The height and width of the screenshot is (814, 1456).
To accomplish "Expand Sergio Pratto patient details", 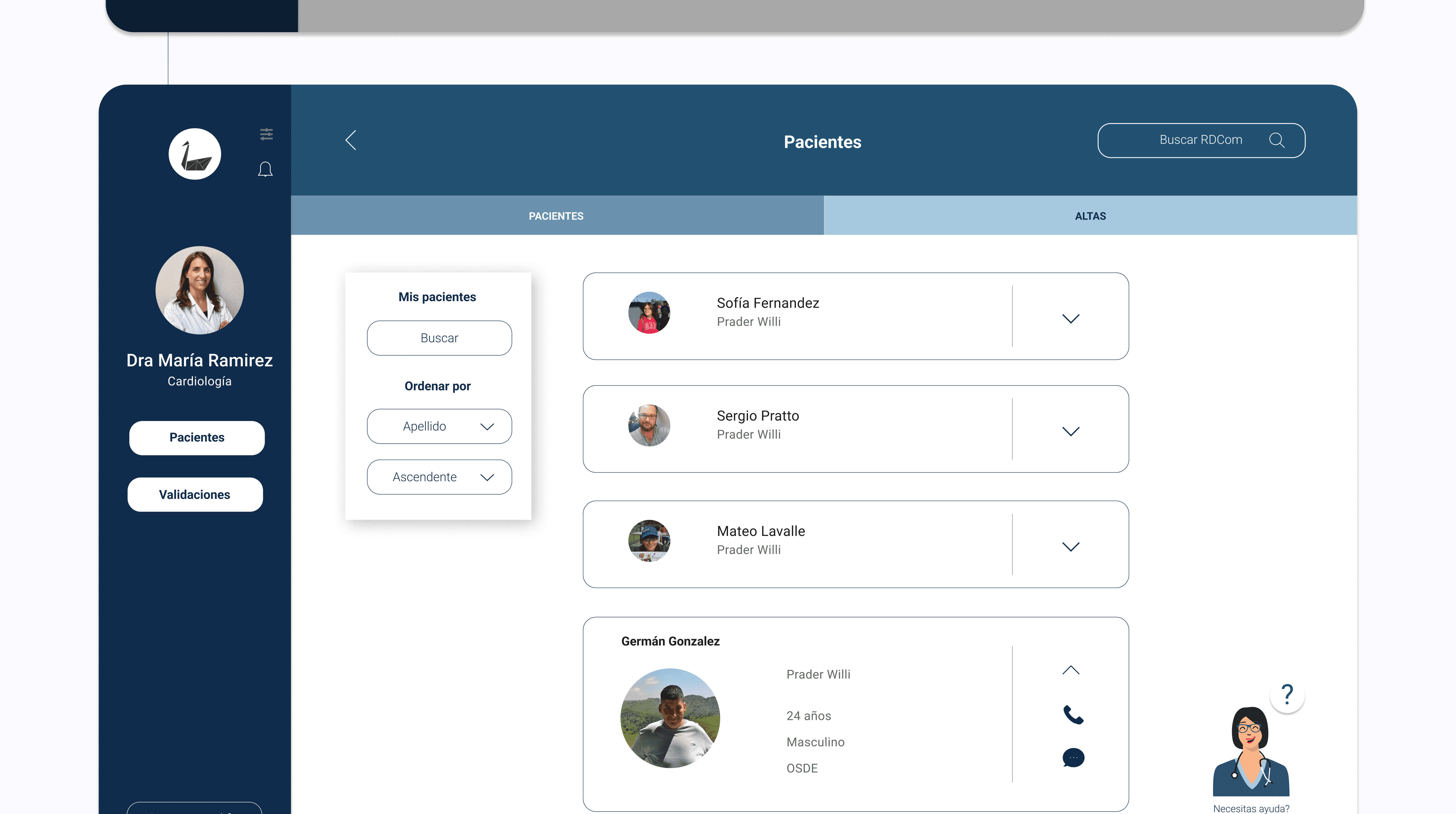I will coord(1071,431).
